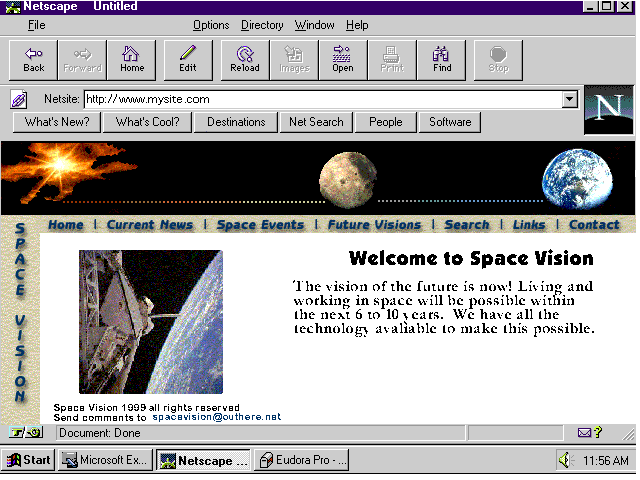This screenshot has width=640, height=480.
Task: Click the spacevision@outhere.net email link
Action: click(x=217, y=417)
